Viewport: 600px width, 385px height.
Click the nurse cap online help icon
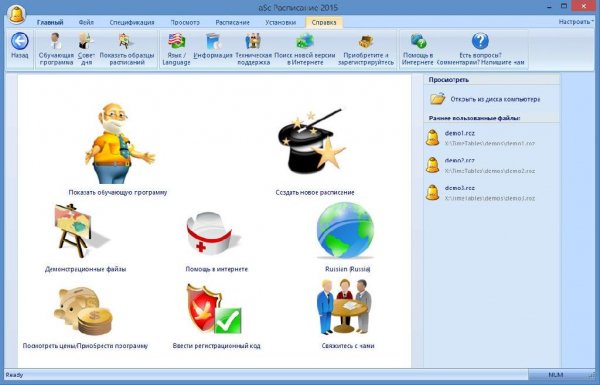coord(213,233)
